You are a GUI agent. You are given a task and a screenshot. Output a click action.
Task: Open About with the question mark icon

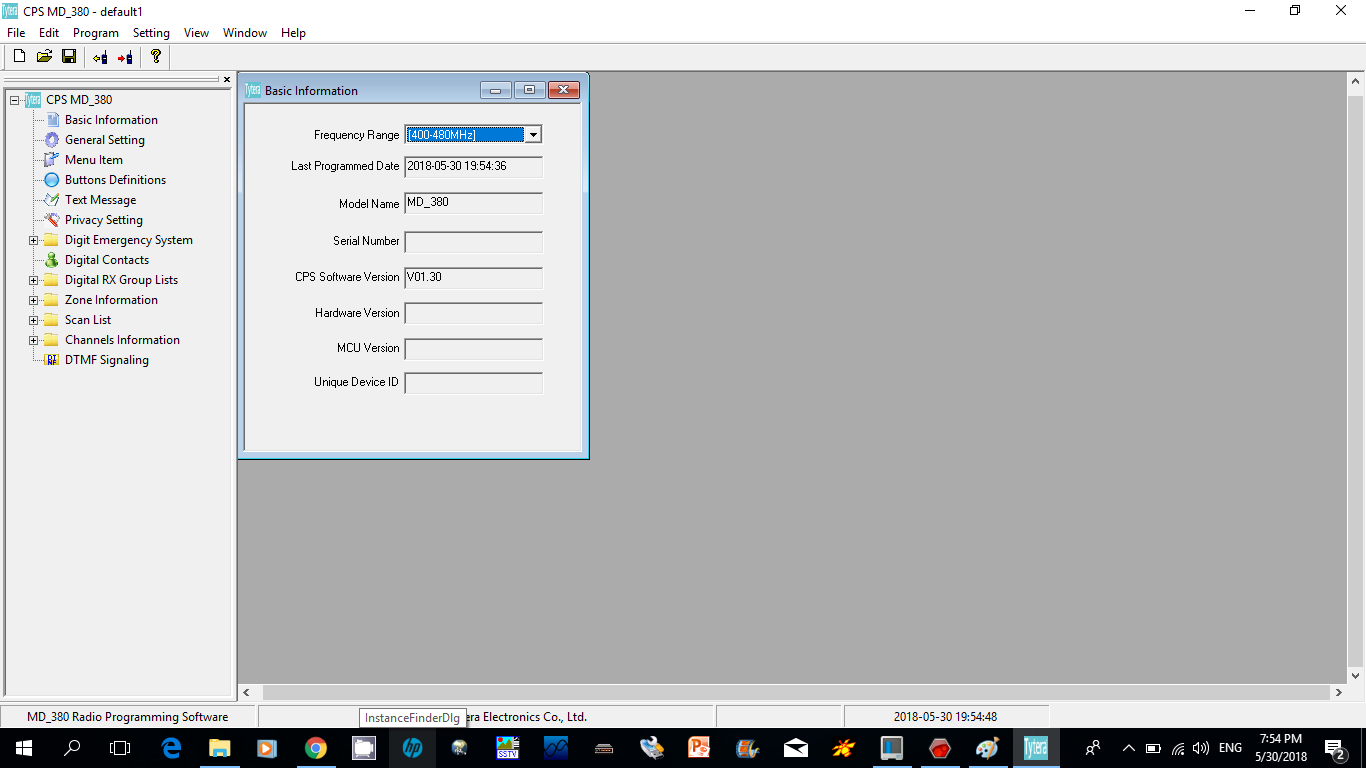point(156,57)
